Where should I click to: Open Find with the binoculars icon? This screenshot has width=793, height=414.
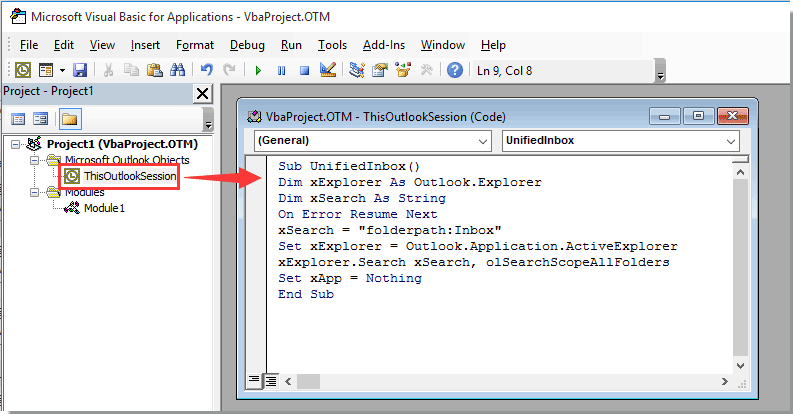[x=177, y=70]
